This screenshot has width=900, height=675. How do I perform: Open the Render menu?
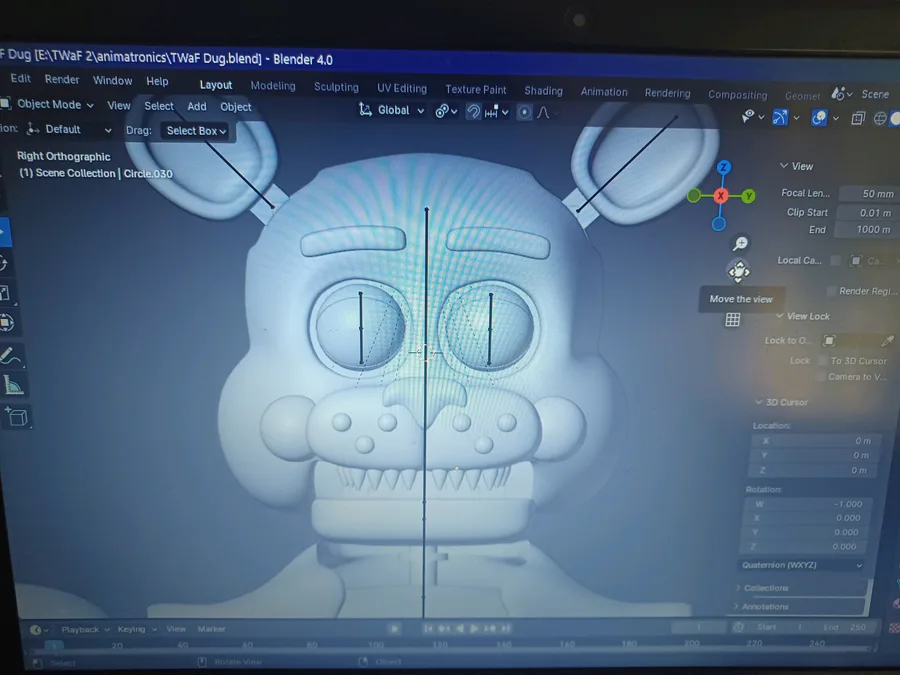click(62, 79)
